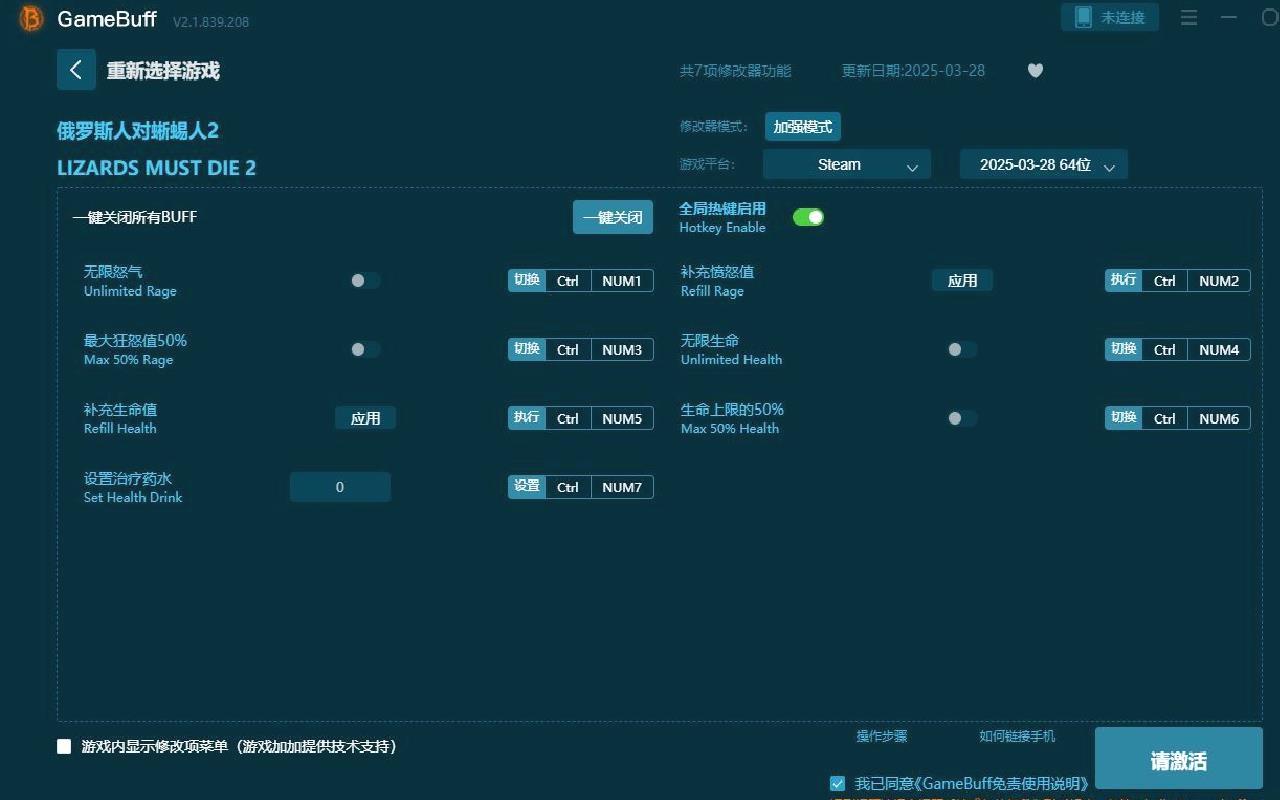Go back with the arrow icon
1280x800 pixels.
76,70
